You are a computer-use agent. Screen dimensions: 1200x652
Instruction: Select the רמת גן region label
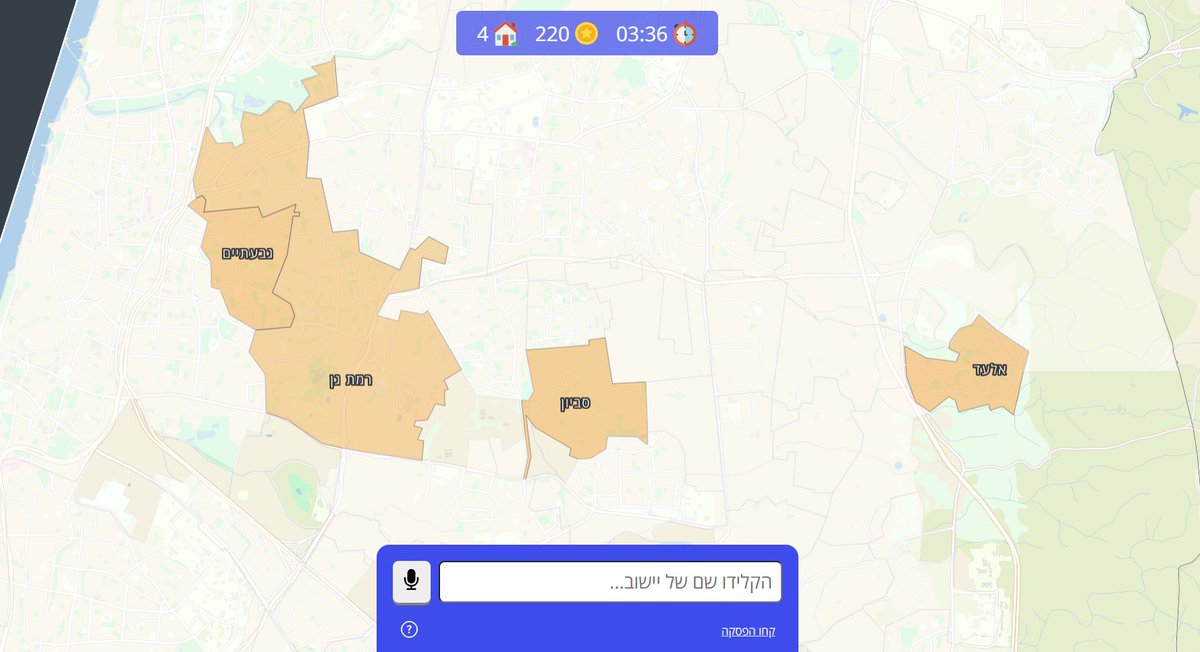(x=351, y=380)
